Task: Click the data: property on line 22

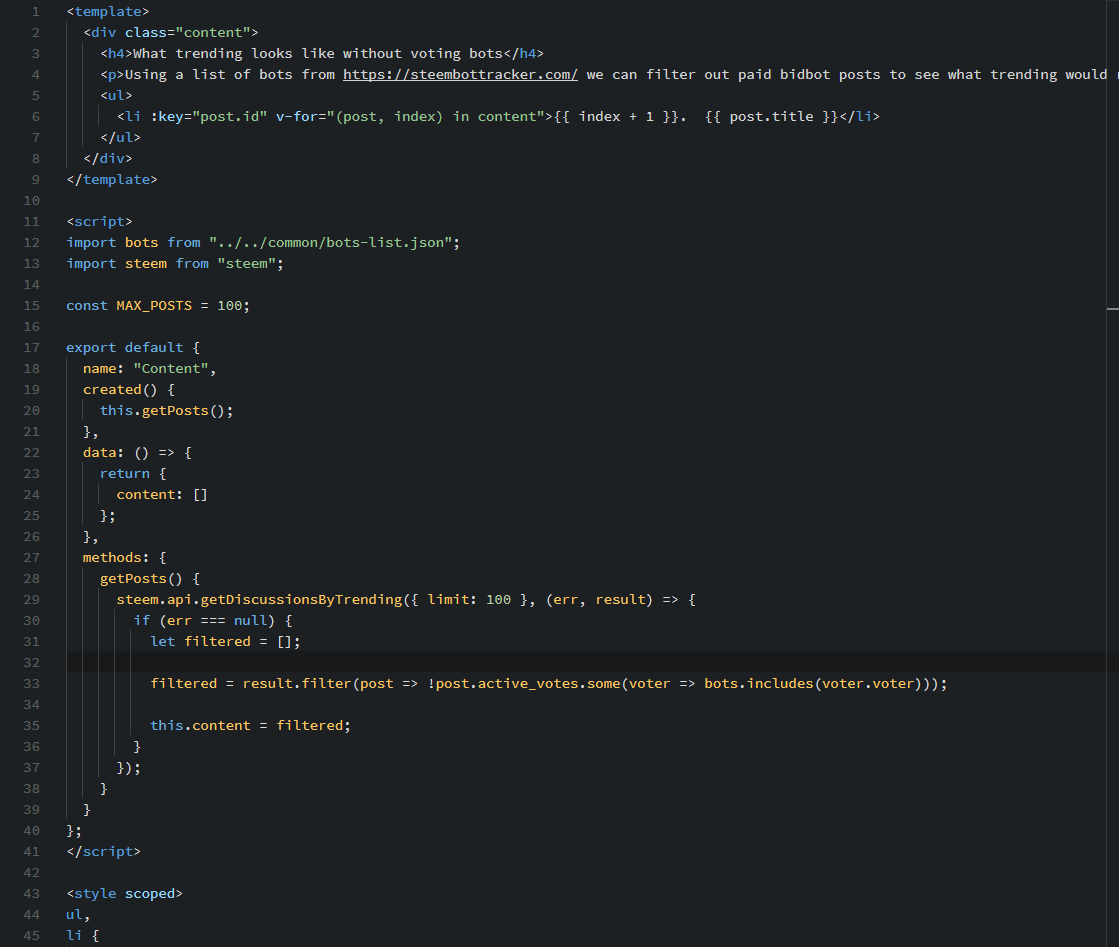Action: click(x=103, y=452)
